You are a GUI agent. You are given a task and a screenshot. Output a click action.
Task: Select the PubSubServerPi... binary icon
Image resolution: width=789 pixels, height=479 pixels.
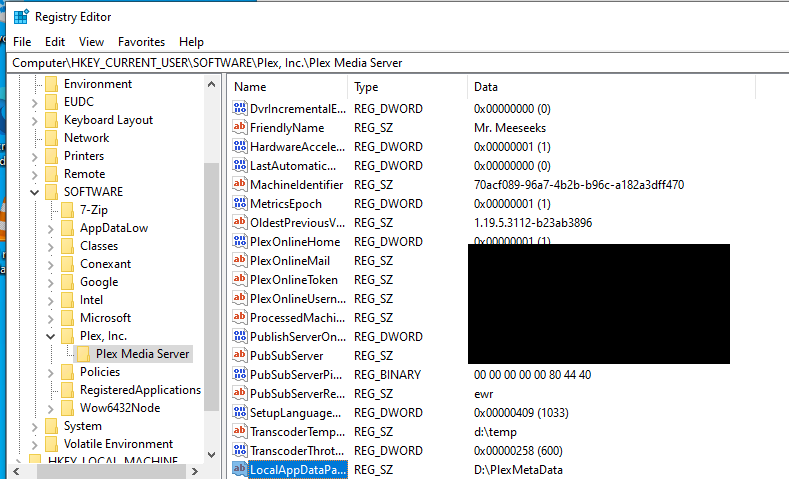click(x=240, y=374)
